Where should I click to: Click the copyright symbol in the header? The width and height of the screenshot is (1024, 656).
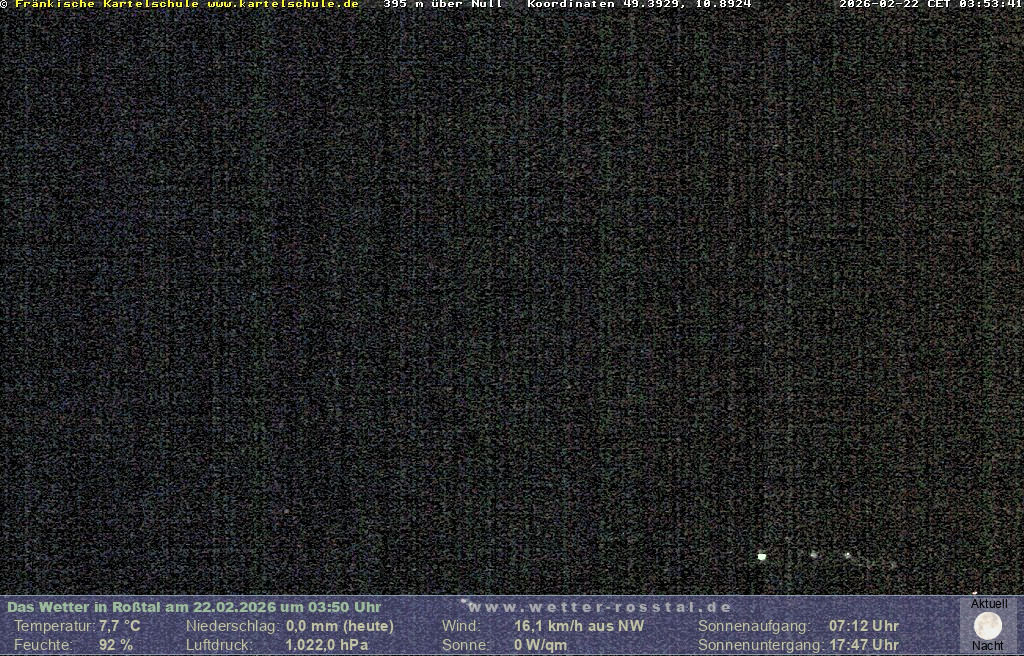(4, 5)
